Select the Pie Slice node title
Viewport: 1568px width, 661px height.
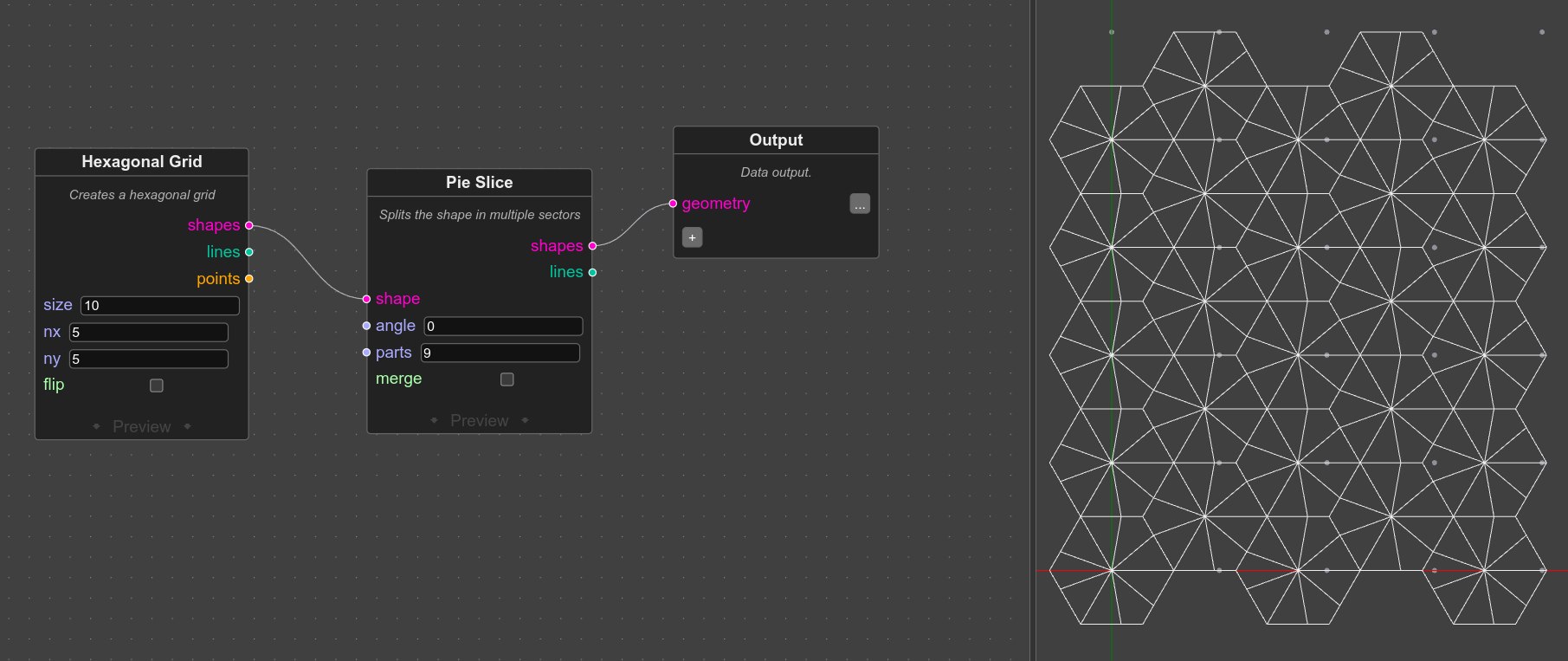(480, 183)
